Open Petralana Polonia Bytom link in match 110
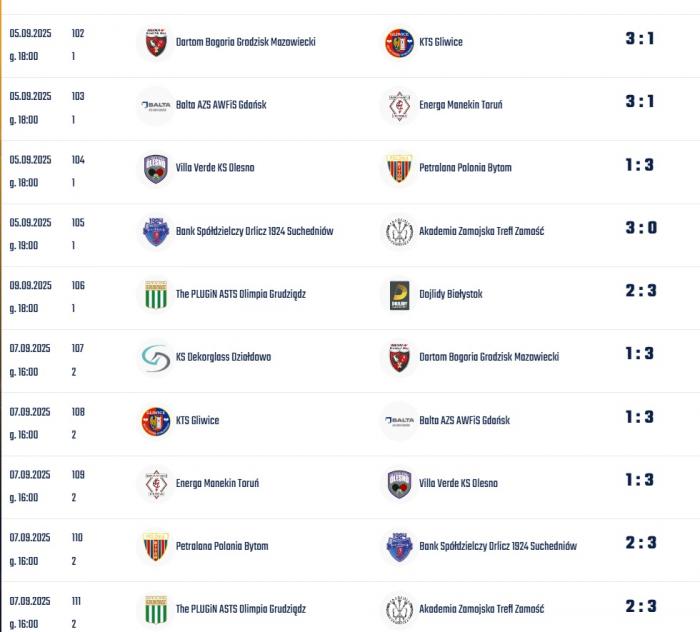700x632 pixels. [x=222, y=546]
